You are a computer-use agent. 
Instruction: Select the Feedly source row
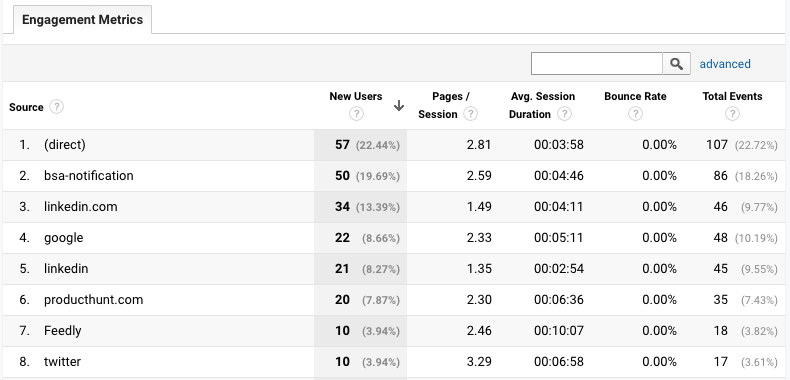point(394,331)
